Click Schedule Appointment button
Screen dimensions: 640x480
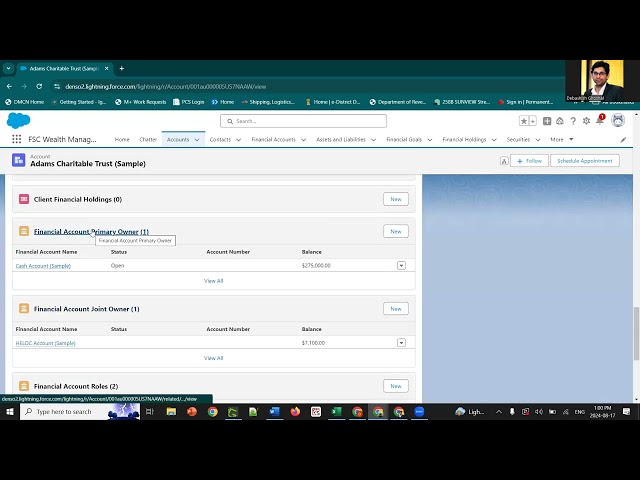pos(584,161)
